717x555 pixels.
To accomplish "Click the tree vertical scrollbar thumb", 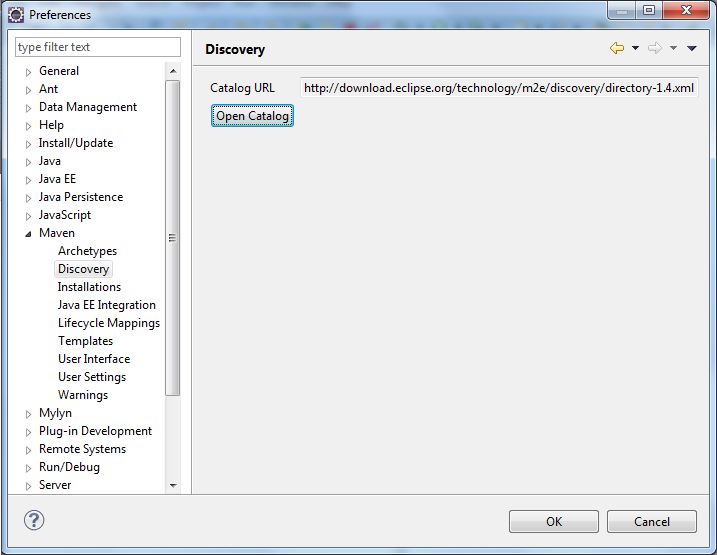I will click(x=173, y=238).
